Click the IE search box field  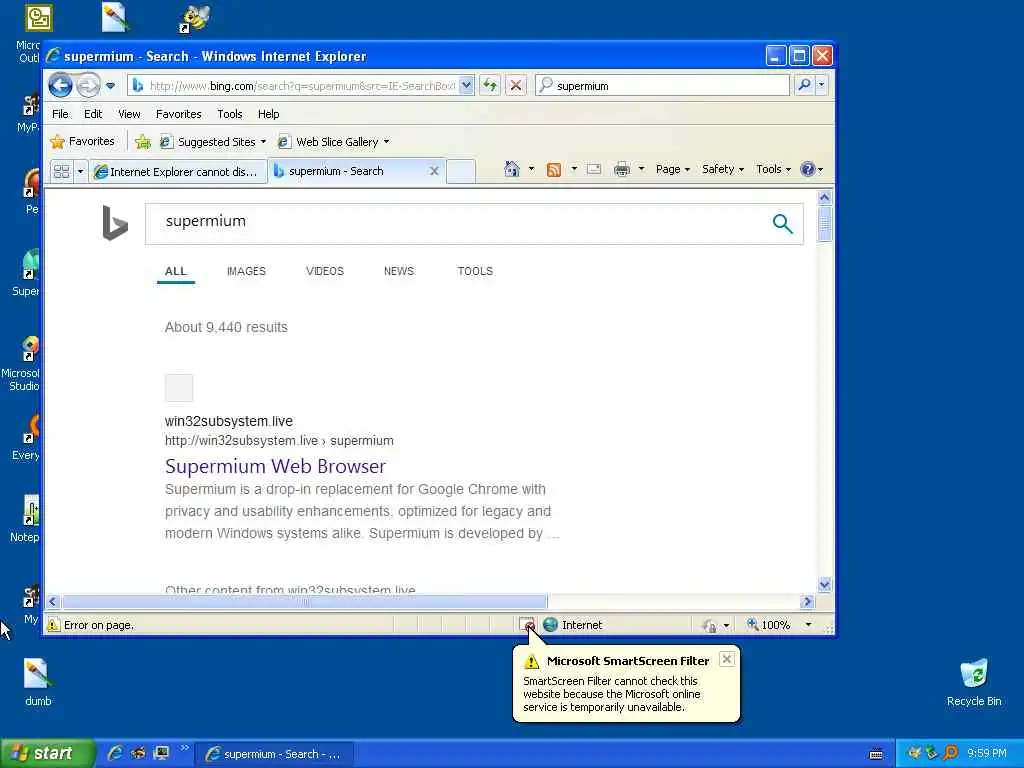pos(662,86)
